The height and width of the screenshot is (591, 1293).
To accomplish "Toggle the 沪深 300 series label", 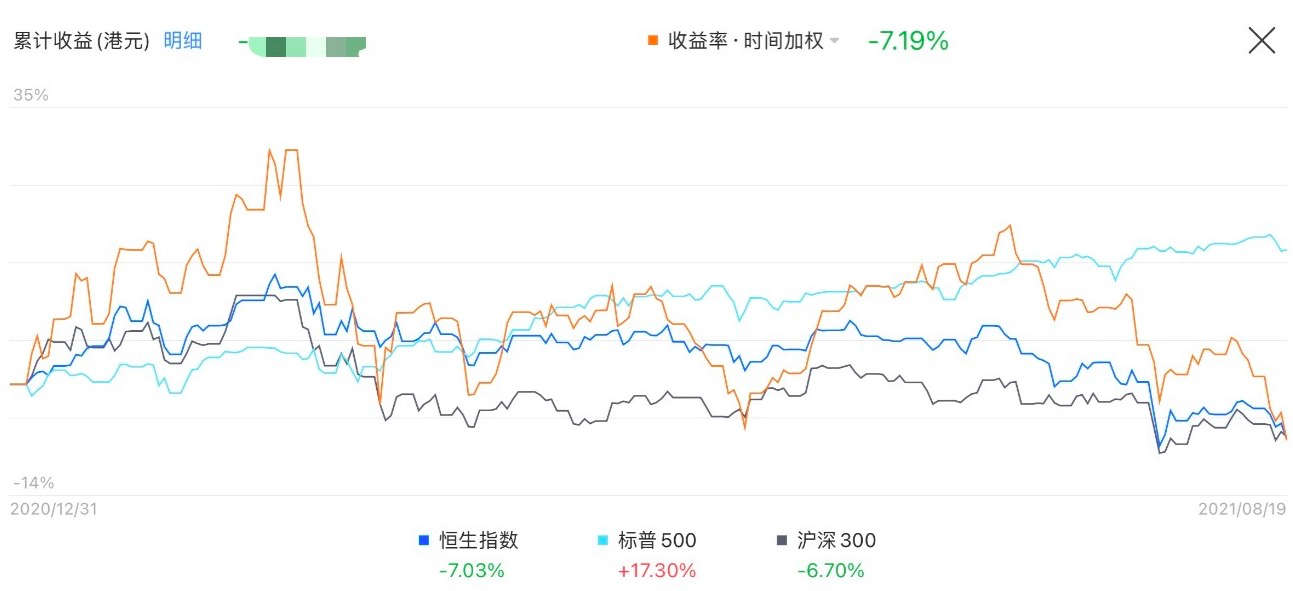I will 836,541.
